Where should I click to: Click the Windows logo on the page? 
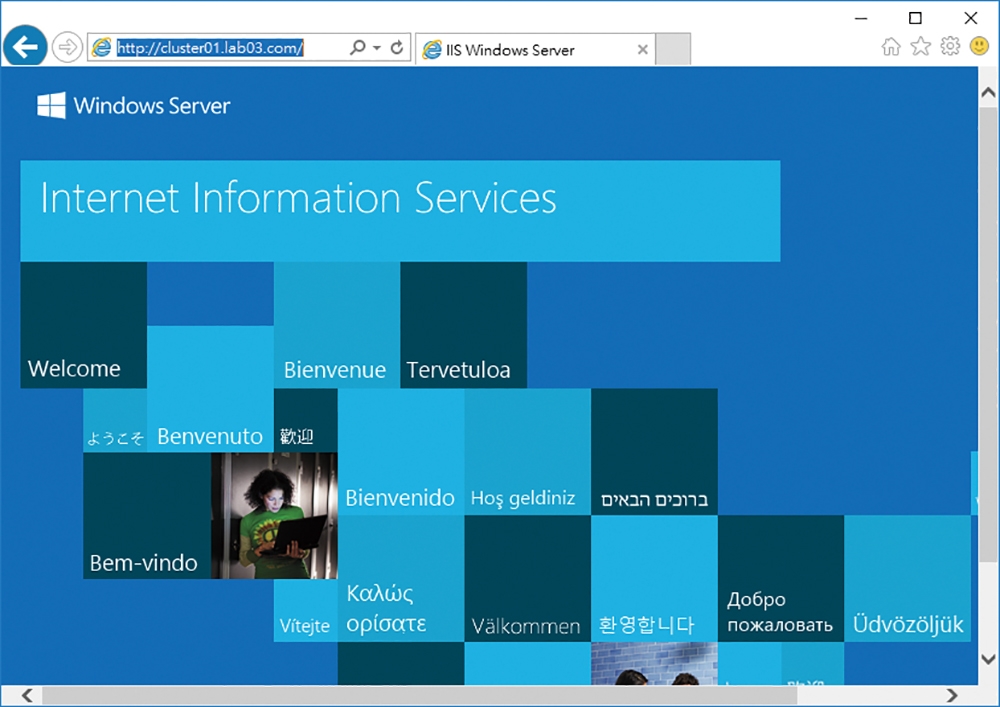point(51,105)
